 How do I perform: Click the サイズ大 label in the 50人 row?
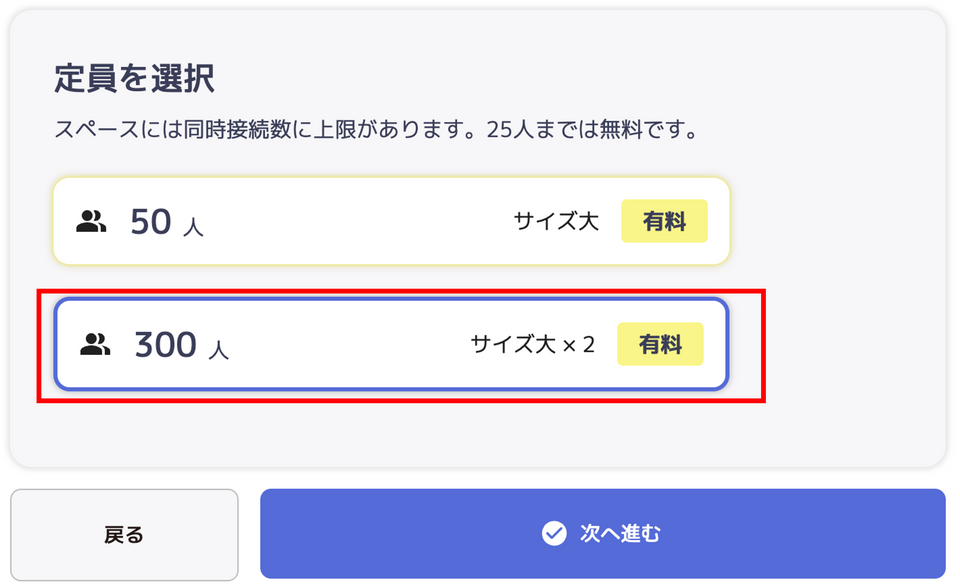(556, 221)
